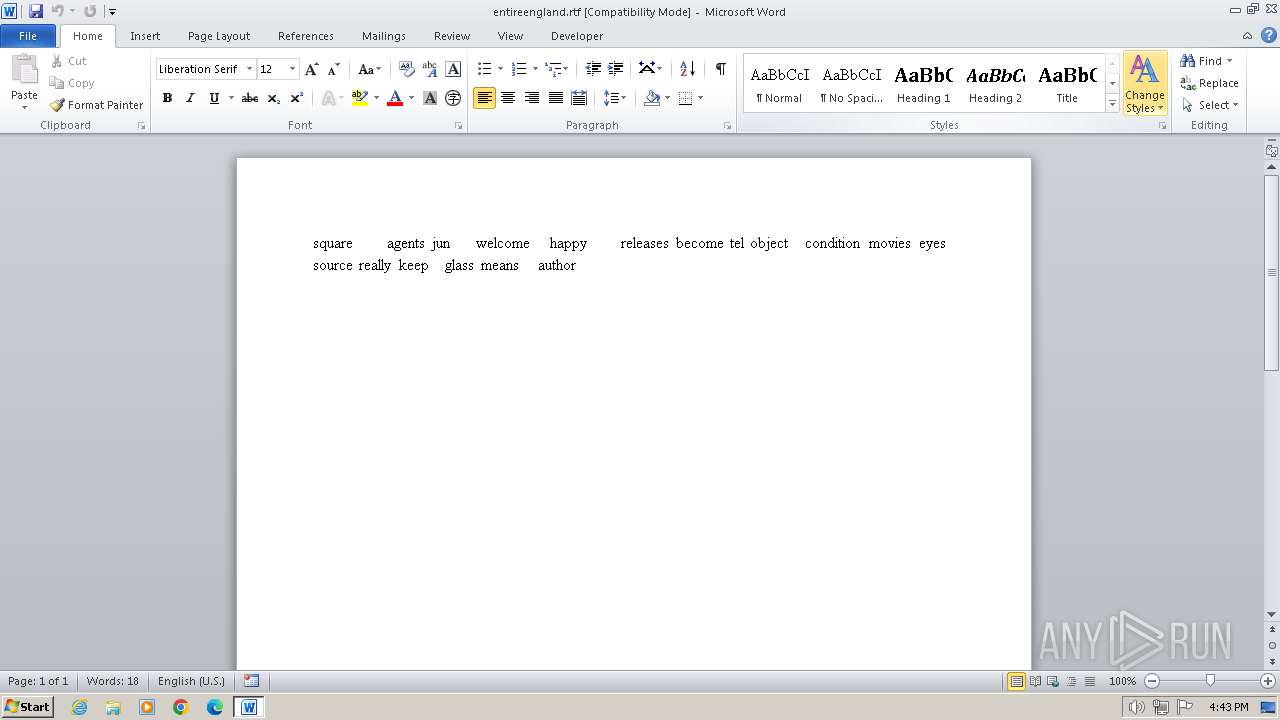Apply subscript formatting
1280x720 pixels.
274,98
